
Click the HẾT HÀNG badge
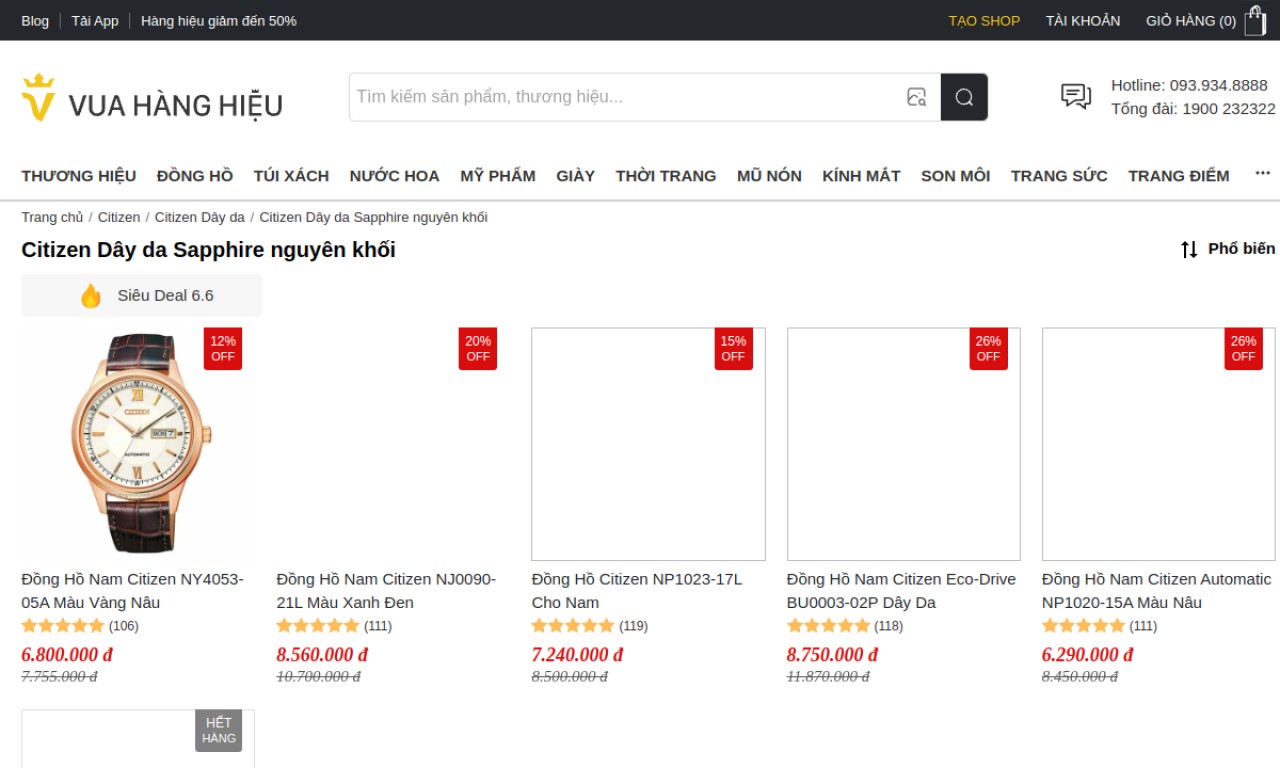click(x=219, y=731)
